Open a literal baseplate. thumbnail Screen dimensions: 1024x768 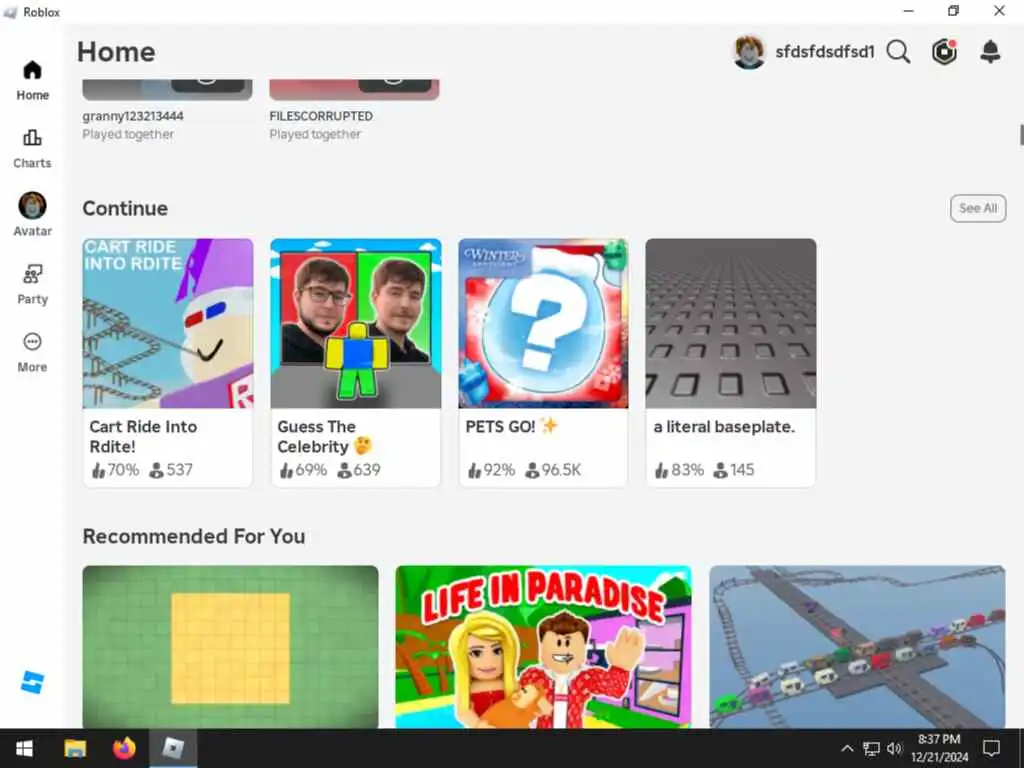[x=731, y=323]
